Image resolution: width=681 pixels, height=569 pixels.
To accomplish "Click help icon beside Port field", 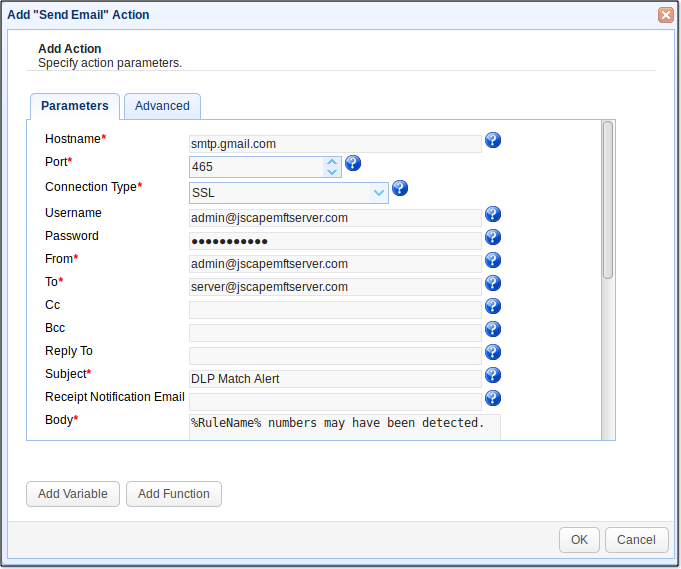I will pyautogui.click(x=352, y=164).
